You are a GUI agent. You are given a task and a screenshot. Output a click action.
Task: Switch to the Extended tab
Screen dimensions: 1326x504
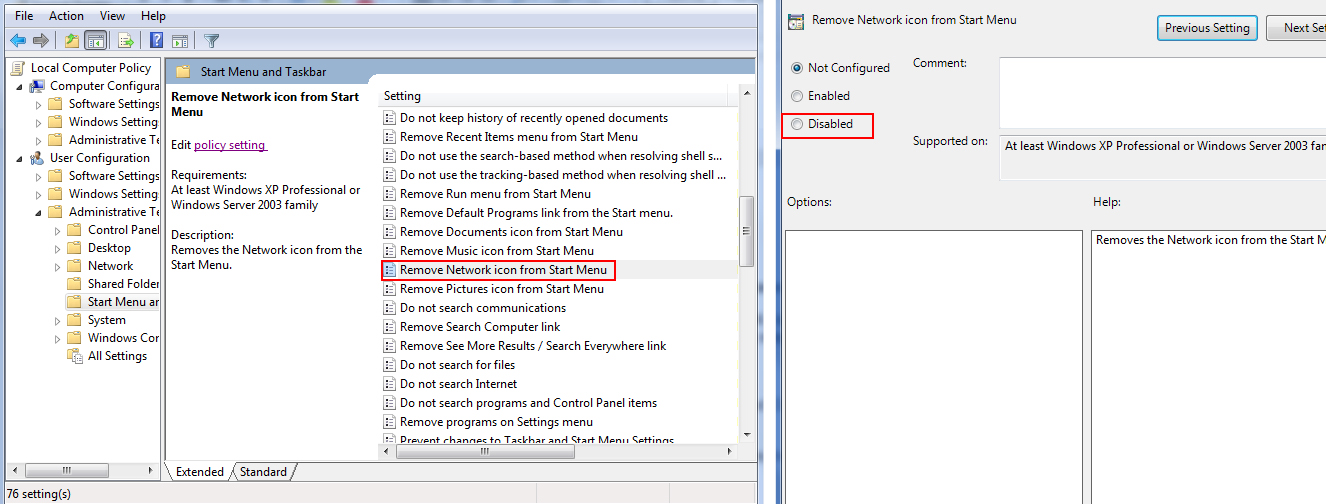point(202,472)
